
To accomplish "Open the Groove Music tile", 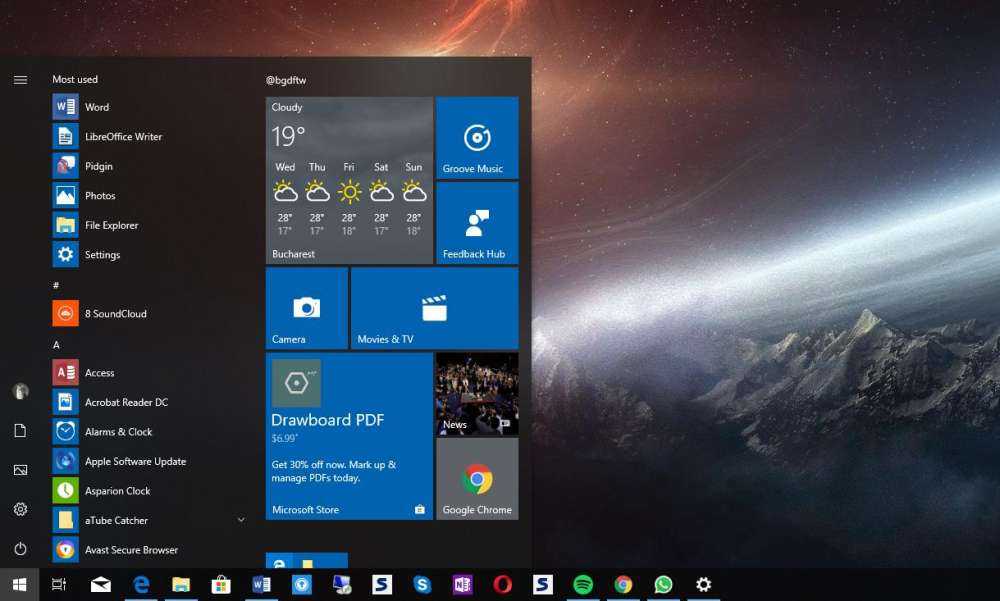I will pyautogui.click(x=477, y=137).
